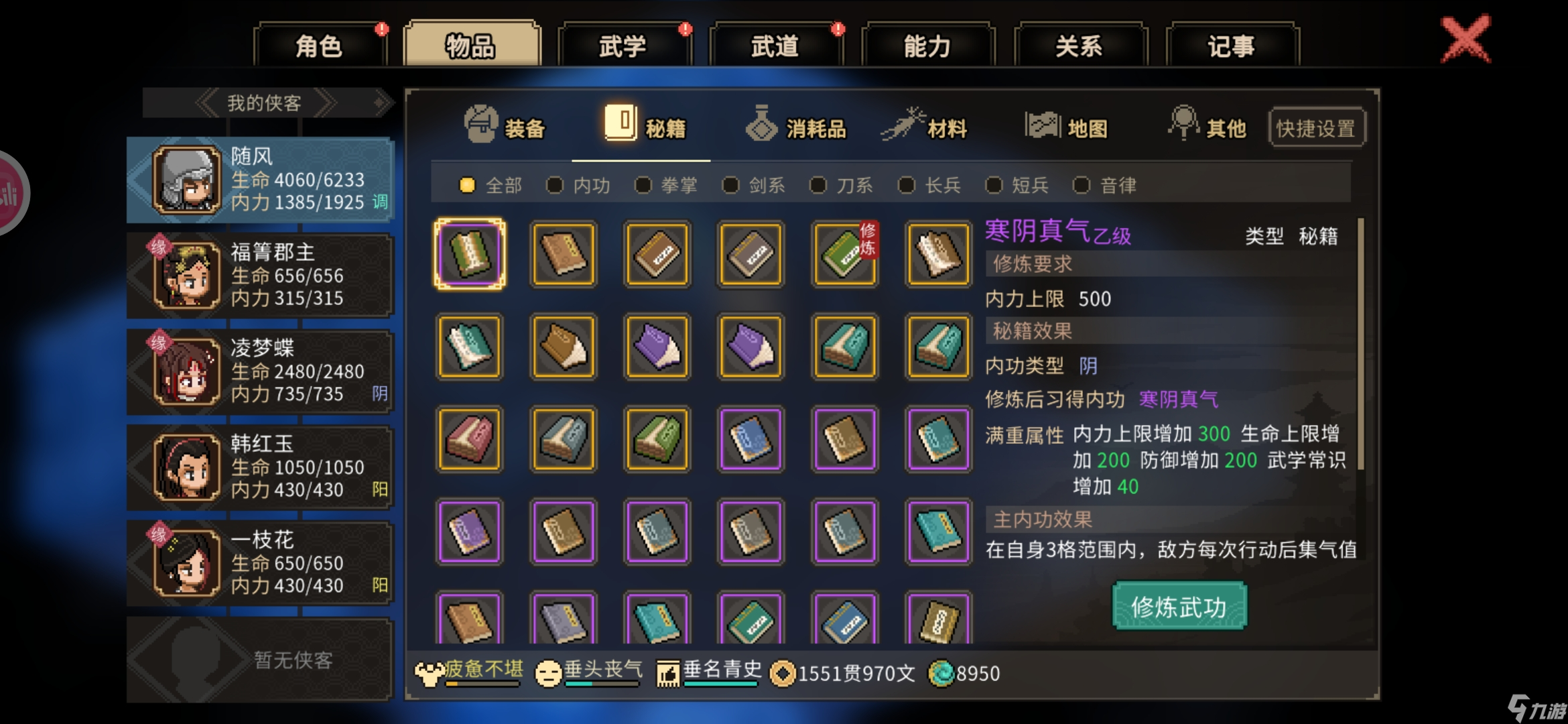The width and height of the screenshot is (1568, 724).
Task: Open the 其他 other items icon
Action: 1184,123
